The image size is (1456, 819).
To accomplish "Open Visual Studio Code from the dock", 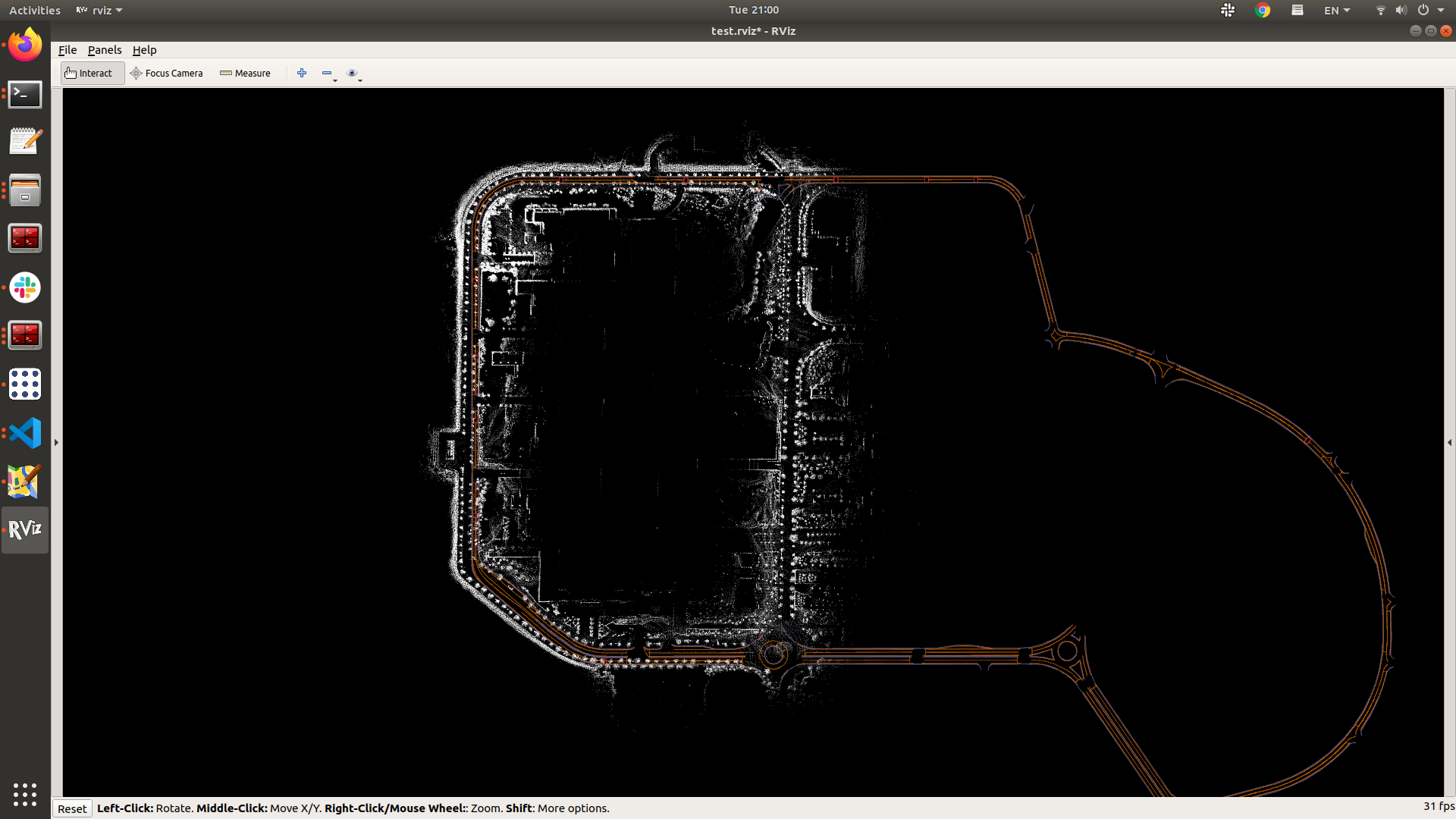I will coord(25,433).
